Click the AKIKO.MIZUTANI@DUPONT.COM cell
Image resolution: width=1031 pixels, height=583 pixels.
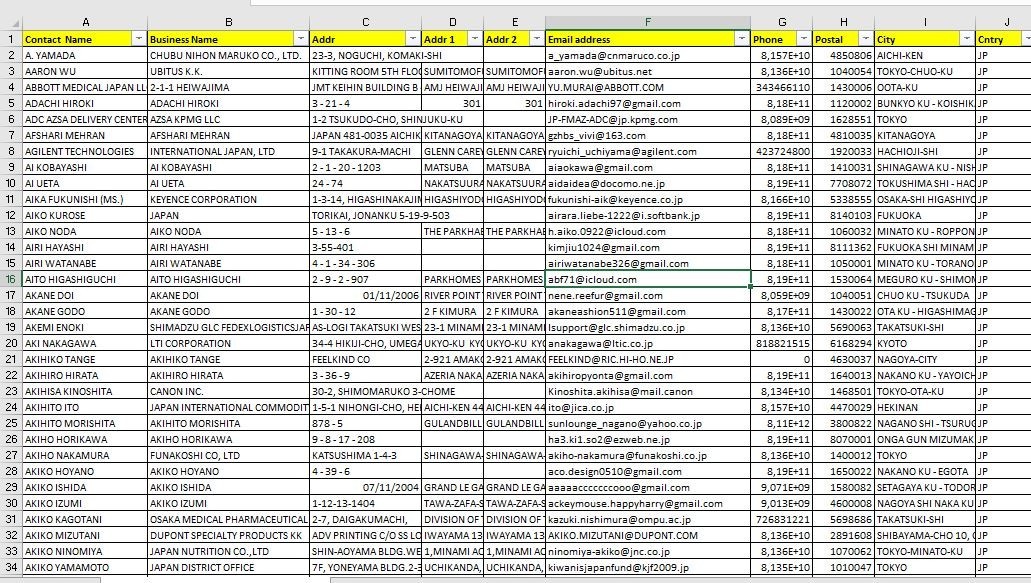(648, 535)
